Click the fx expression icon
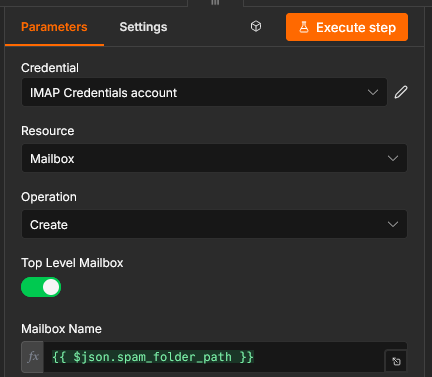Viewport: 432px width, 377px height. (33, 357)
